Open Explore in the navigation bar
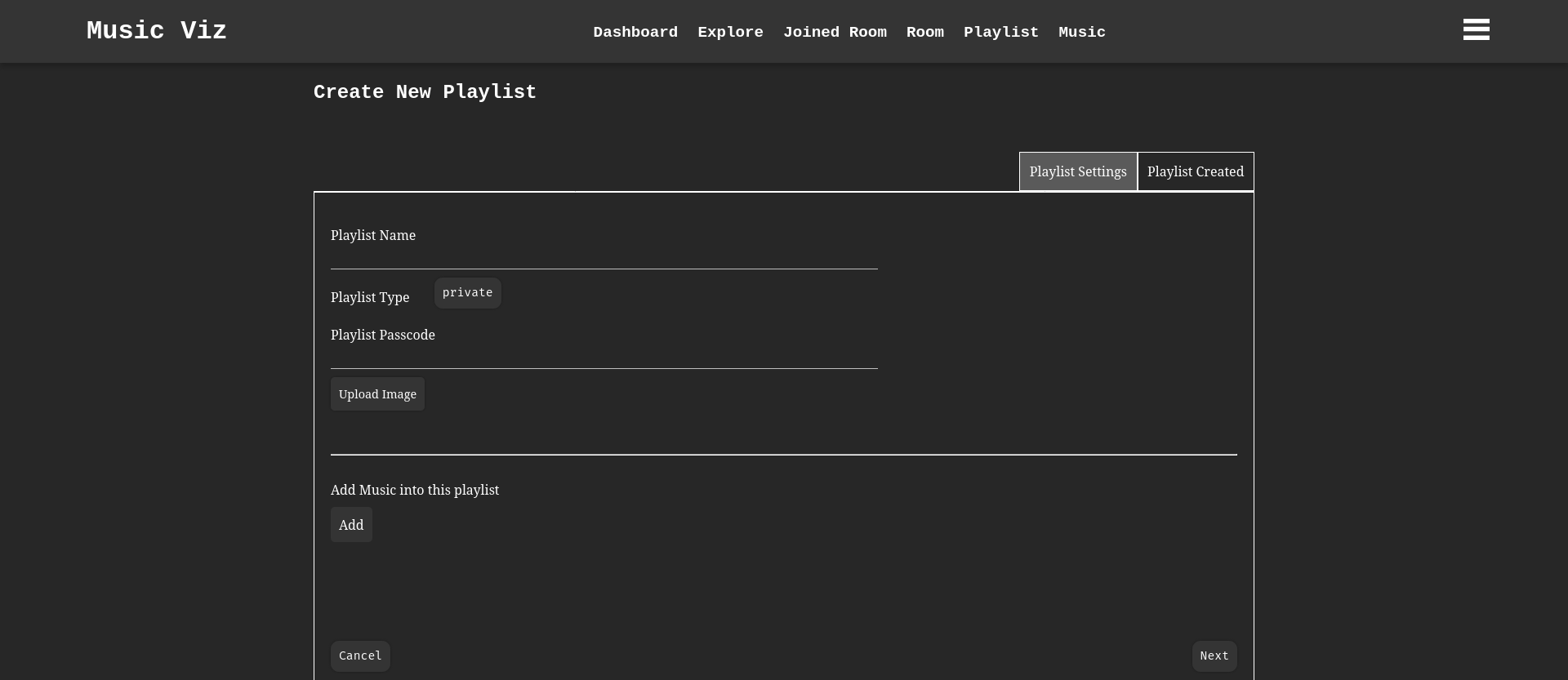The image size is (1568, 680). [730, 32]
